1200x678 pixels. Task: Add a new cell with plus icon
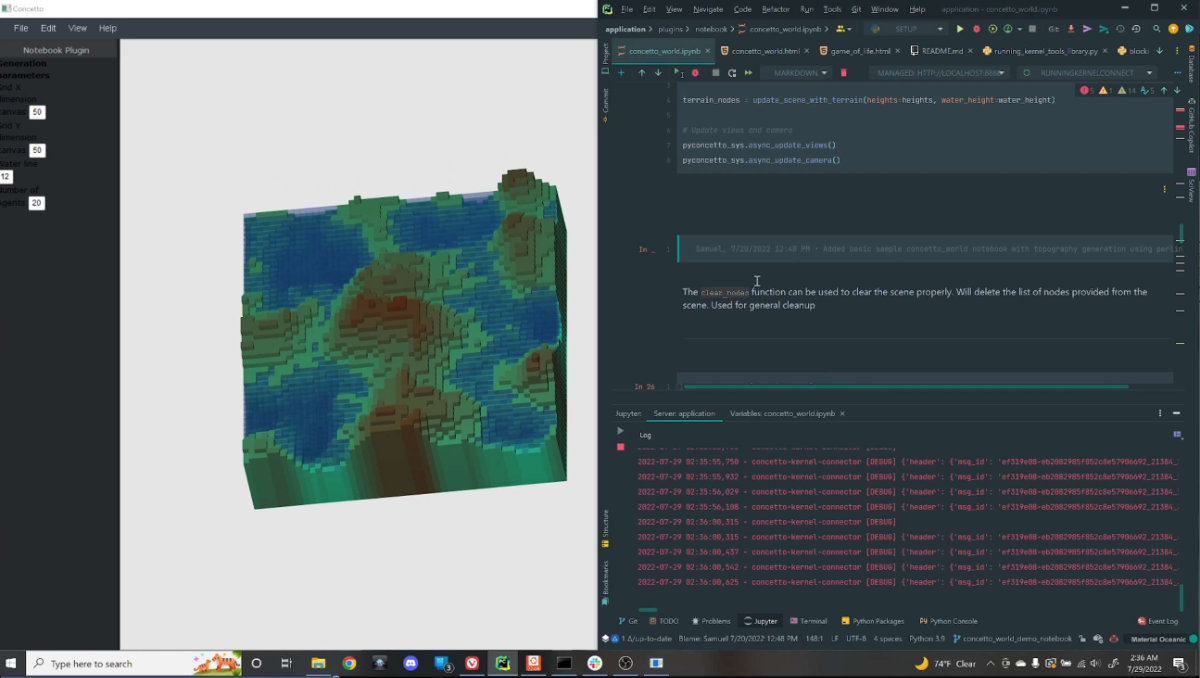pyautogui.click(x=621, y=73)
